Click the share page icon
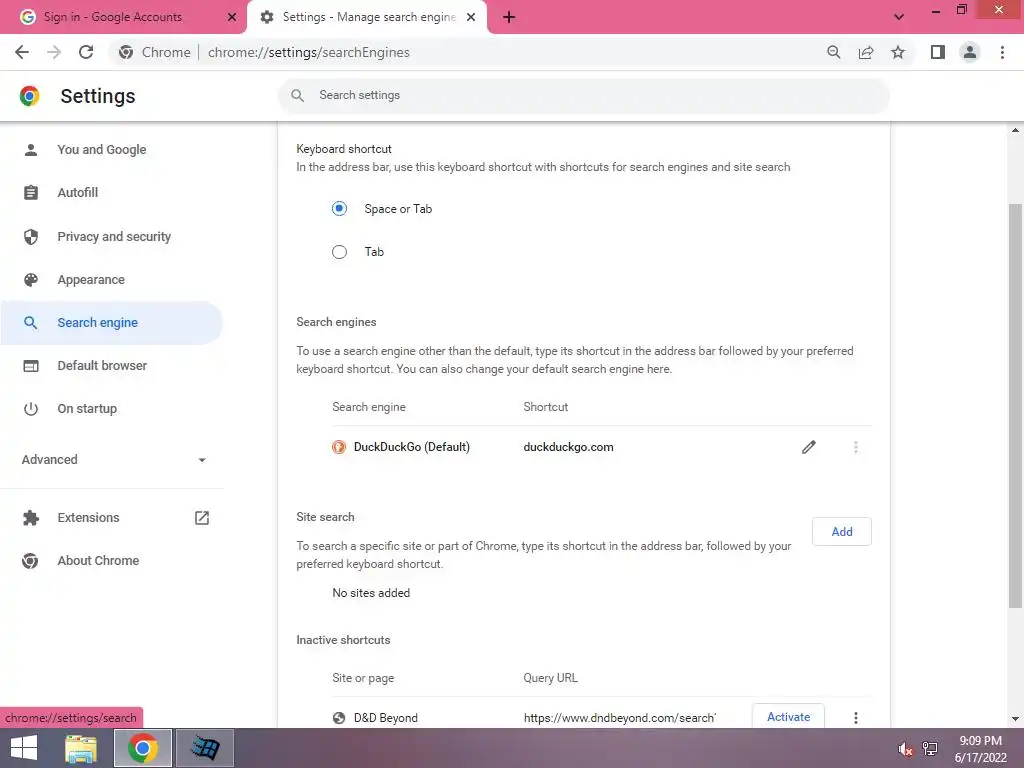This screenshot has height=768, width=1024. coord(866,52)
